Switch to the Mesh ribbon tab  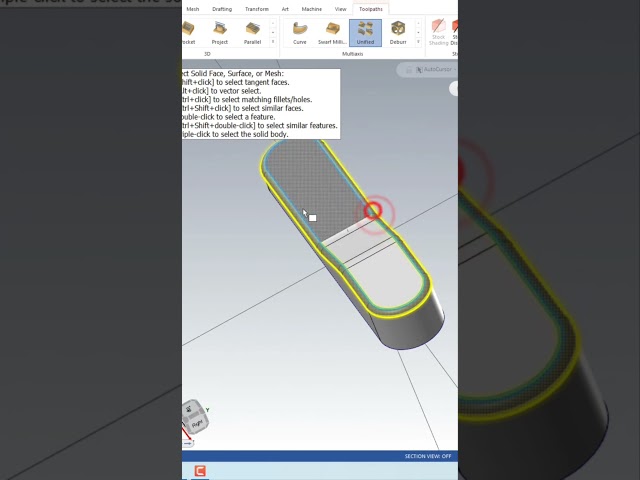(x=193, y=9)
